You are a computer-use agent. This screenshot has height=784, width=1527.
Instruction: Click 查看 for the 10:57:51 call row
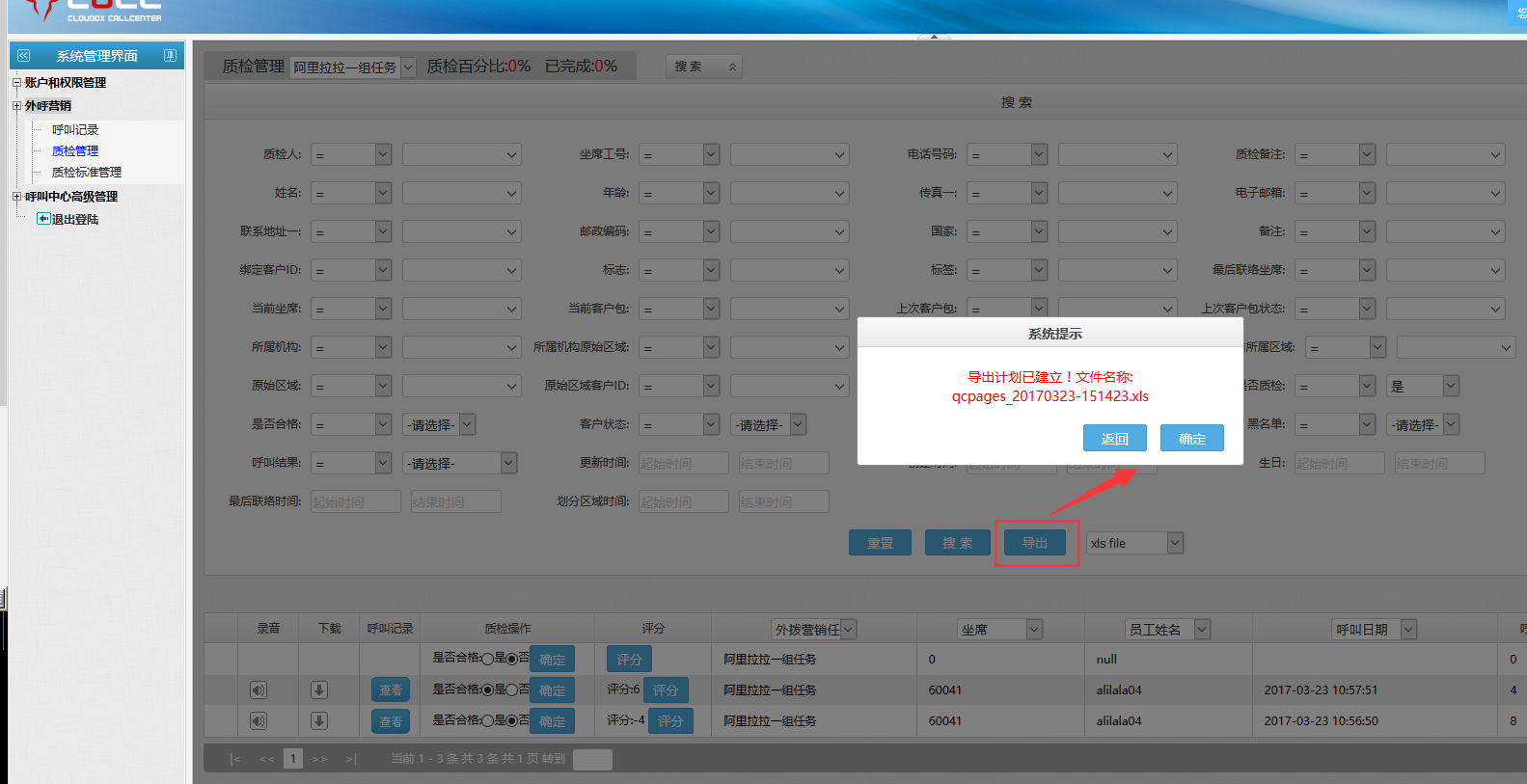(x=391, y=690)
